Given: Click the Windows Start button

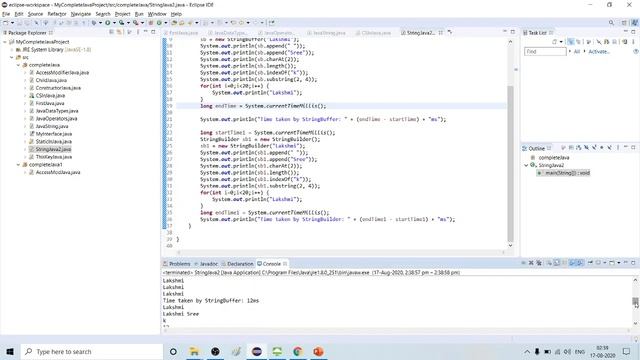Looking at the screenshot, I should click(x=10, y=351).
